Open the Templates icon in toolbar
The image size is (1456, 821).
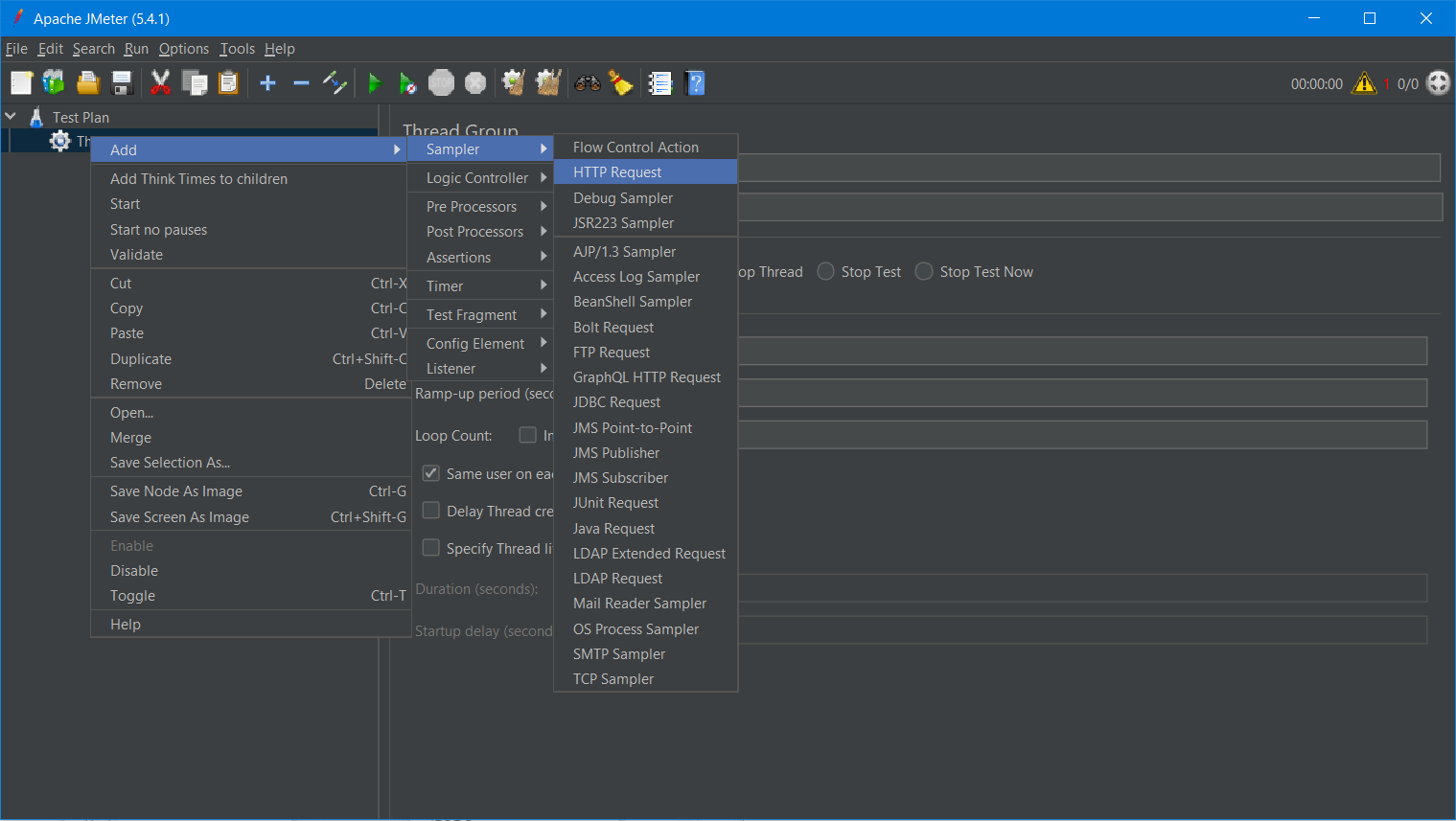click(54, 83)
